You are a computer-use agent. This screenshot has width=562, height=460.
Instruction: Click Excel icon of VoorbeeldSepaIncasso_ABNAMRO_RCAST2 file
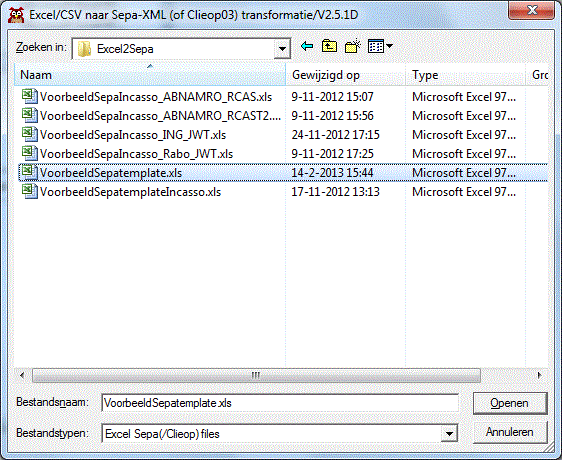click(29, 115)
